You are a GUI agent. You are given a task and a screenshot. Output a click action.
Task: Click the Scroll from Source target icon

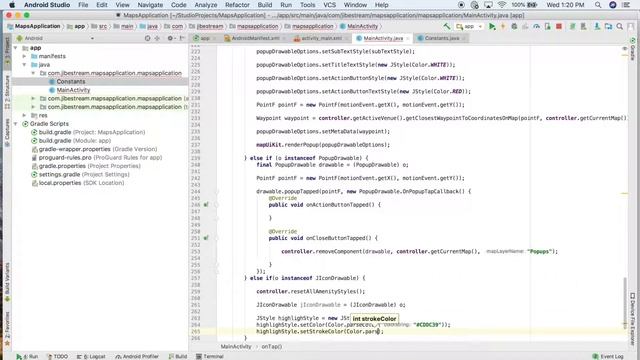(147, 38)
